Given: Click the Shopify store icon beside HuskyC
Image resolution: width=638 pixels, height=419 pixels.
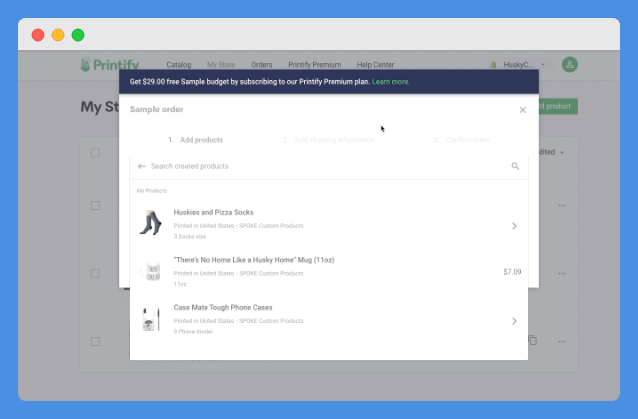Looking at the screenshot, I should pos(493,65).
